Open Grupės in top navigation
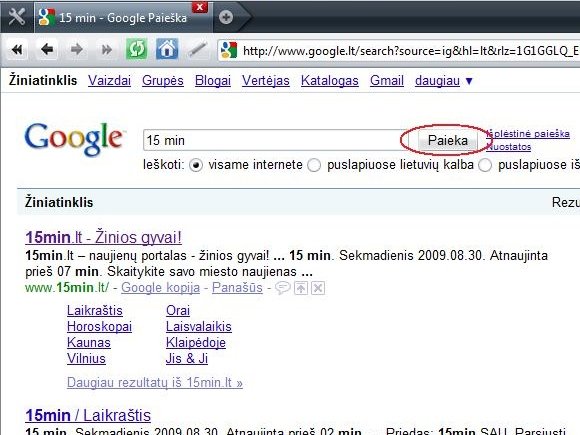 pyautogui.click(x=163, y=81)
